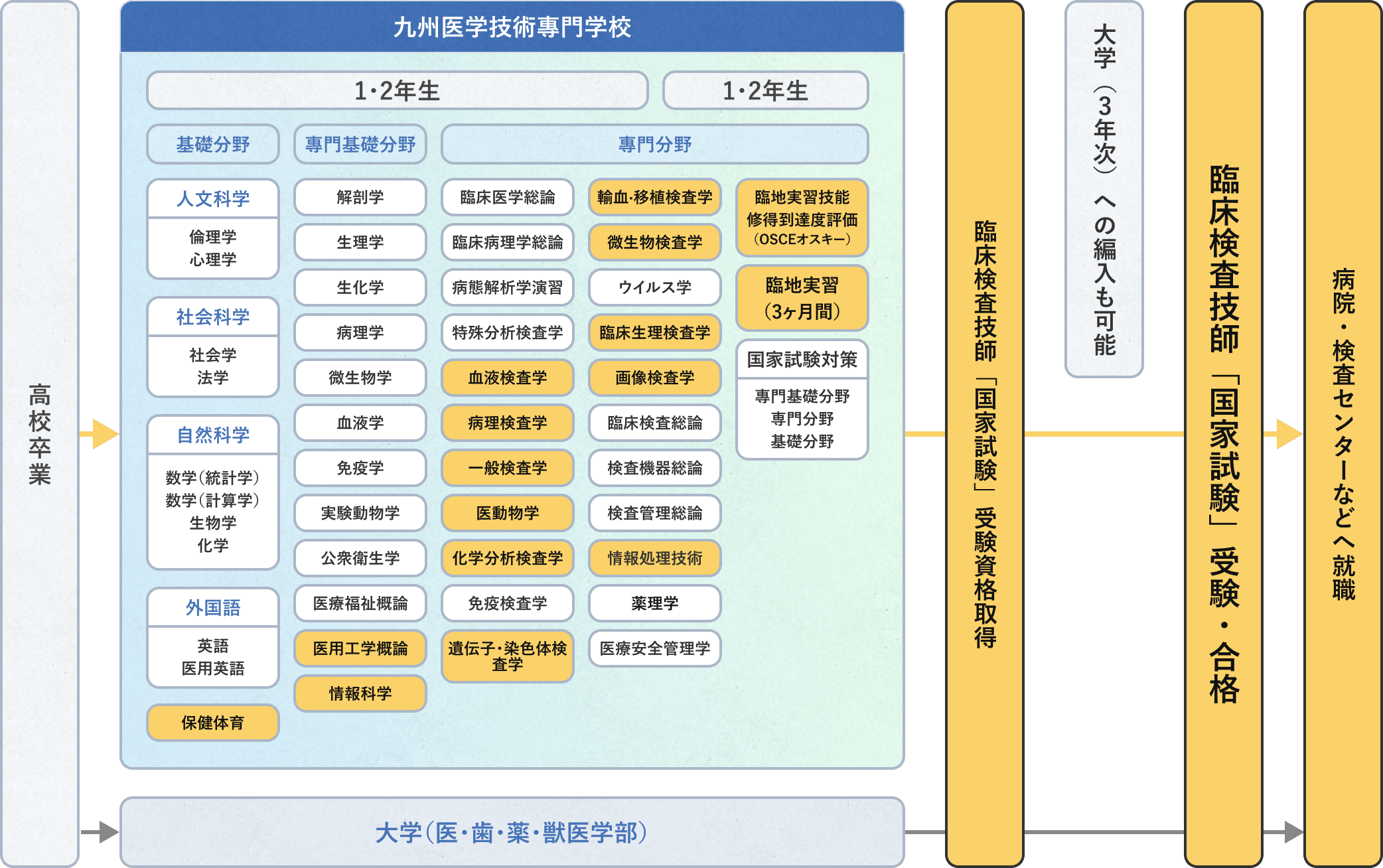This screenshot has width=1383, height=868.
Task: Select the 生化学 box
Action: pyautogui.click(x=360, y=287)
